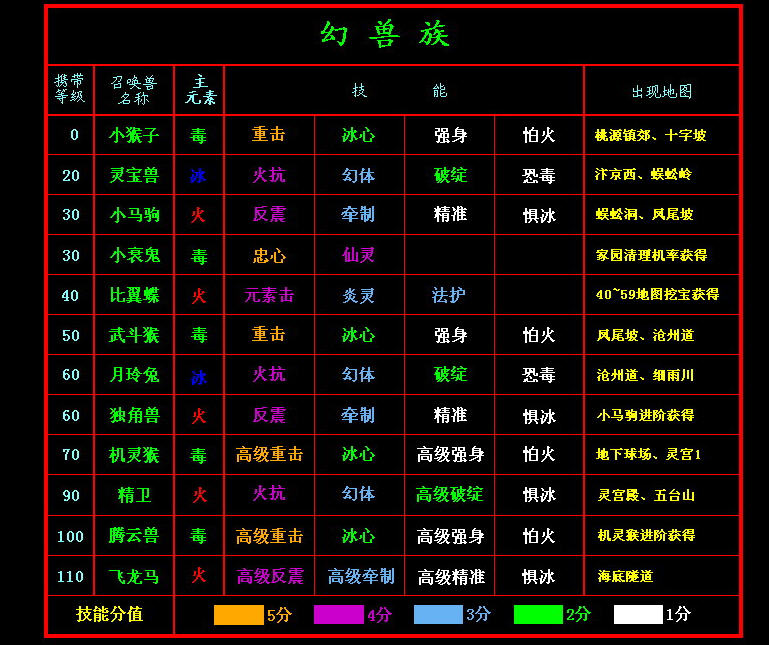Click the 忠心 skill cell
769x645 pixels.
tap(269, 256)
